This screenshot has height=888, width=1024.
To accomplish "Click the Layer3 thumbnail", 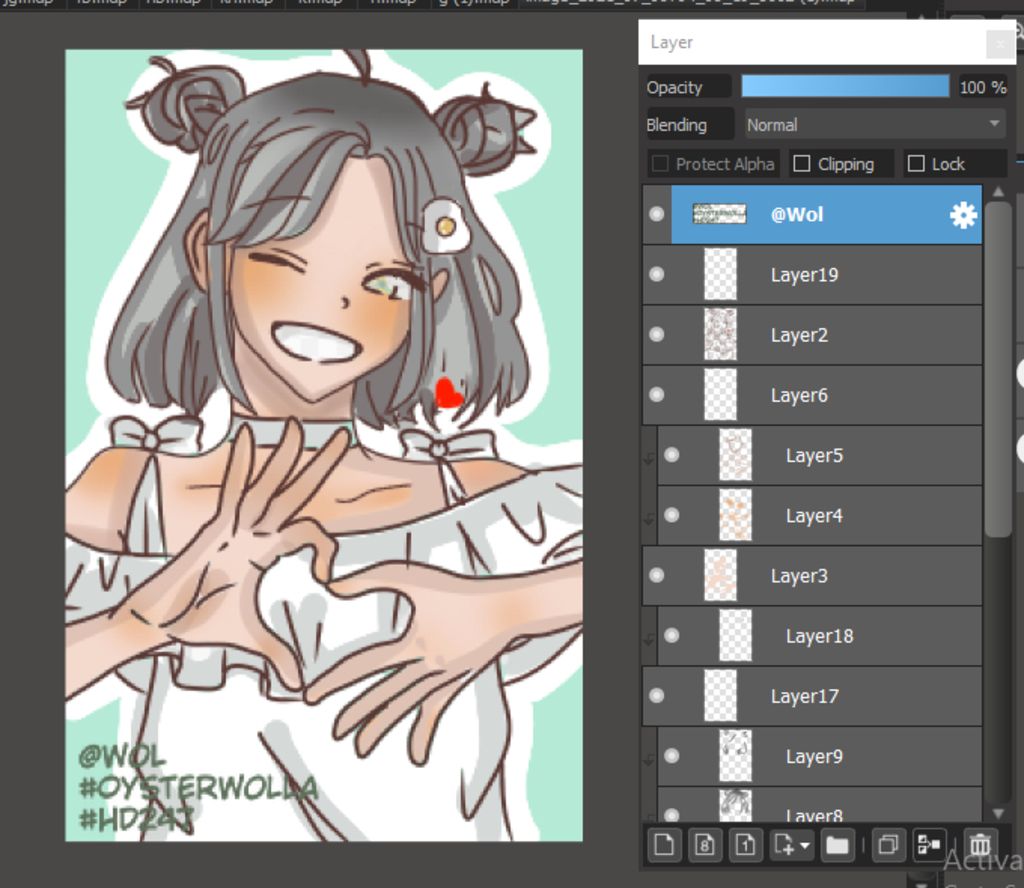I will 720,575.
